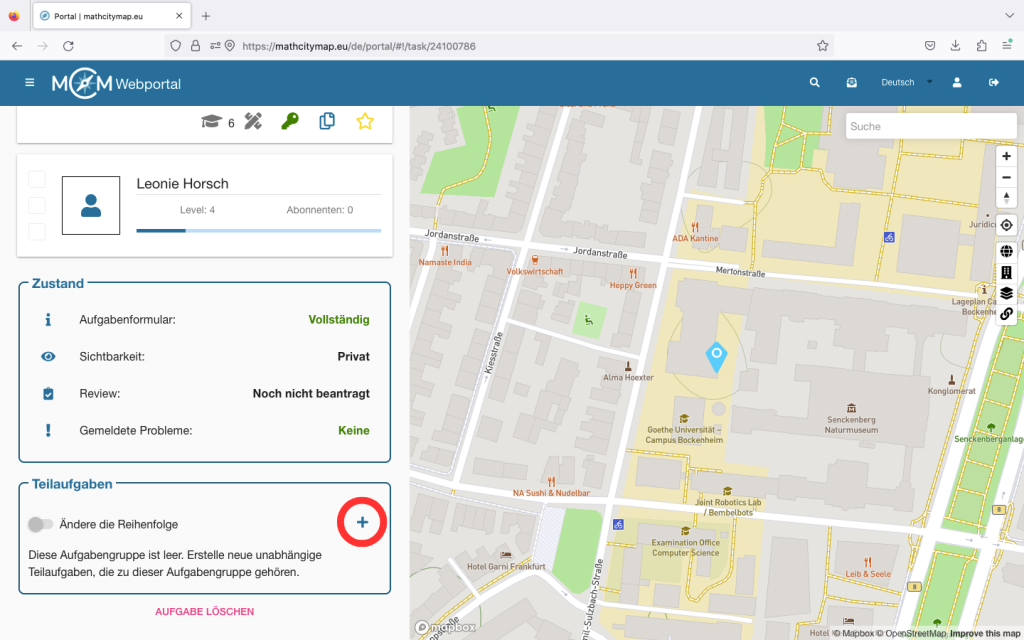Click the 'Improve this map' link
Image resolution: width=1024 pixels, height=640 pixels.
[x=985, y=634]
